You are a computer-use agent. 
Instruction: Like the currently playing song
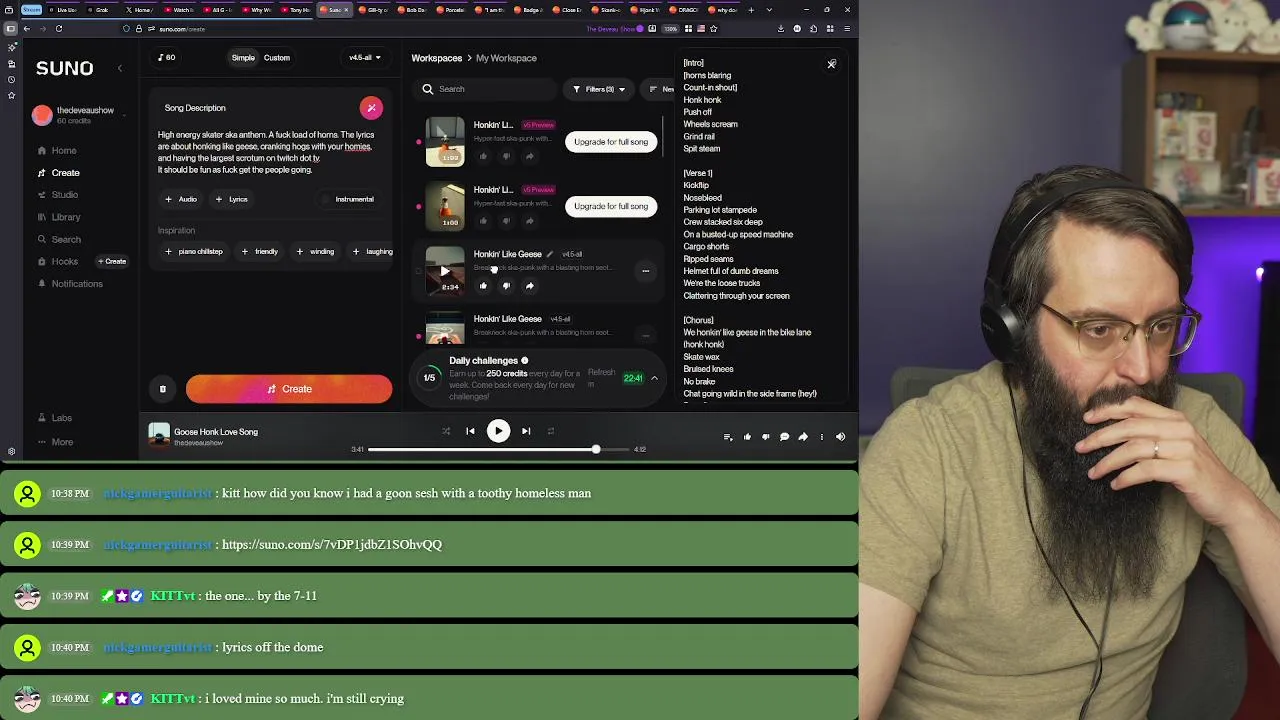point(747,437)
